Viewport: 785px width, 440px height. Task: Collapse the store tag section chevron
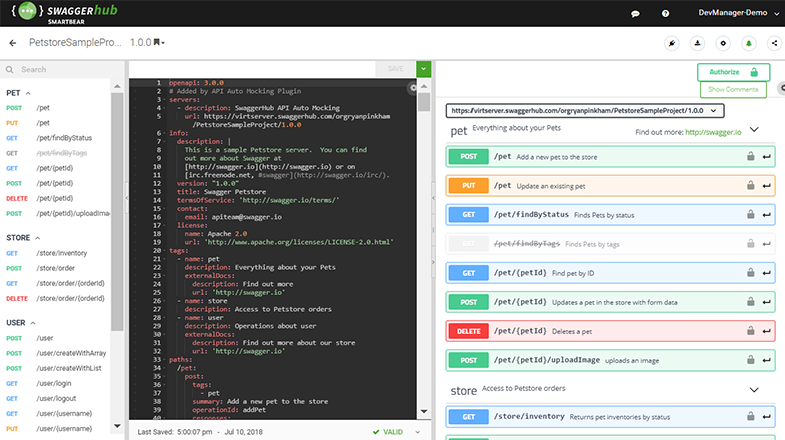(x=754, y=390)
